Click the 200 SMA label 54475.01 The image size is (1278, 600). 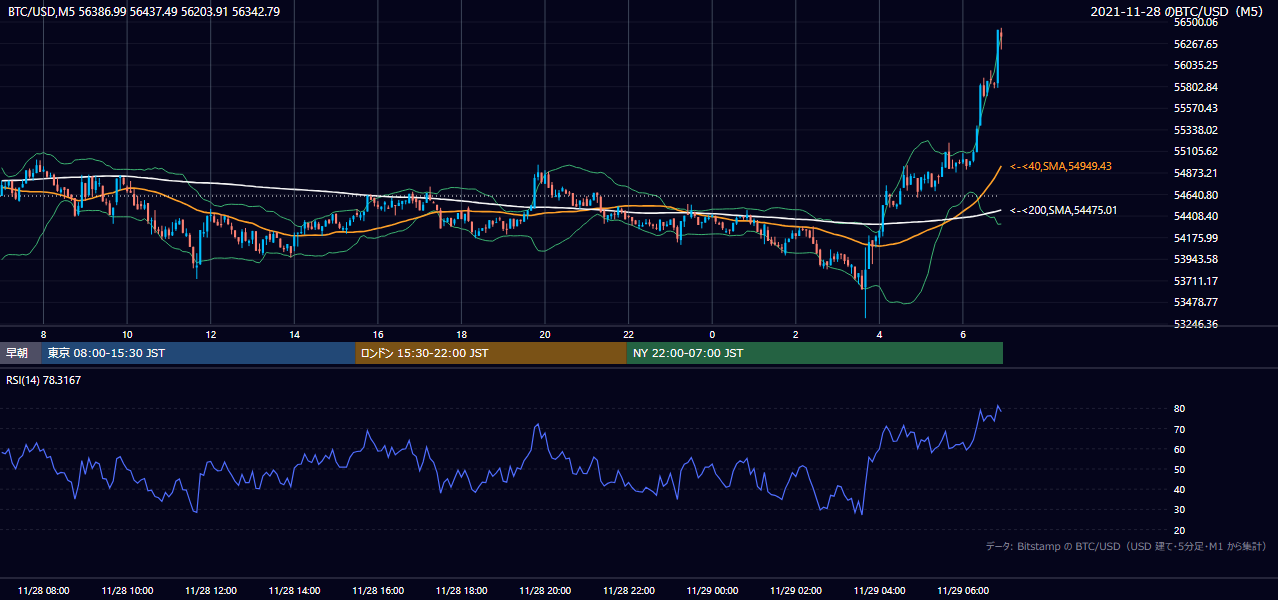click(1063, 210)
